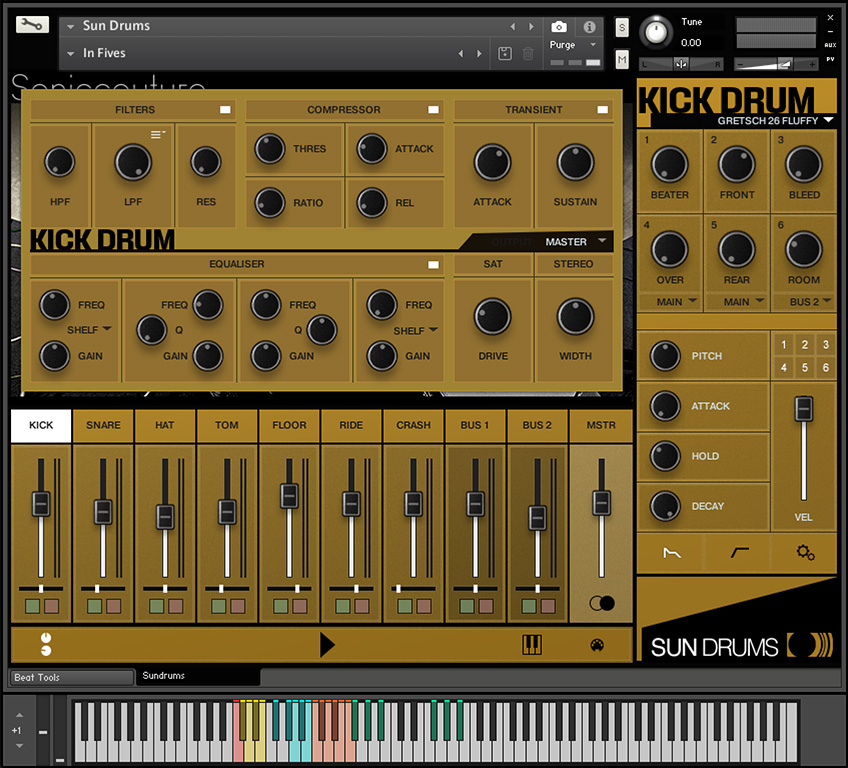This screenshot has height=768, width=848.
Task: Open the filter type list icon above LPF
Action: click(157, 134)
